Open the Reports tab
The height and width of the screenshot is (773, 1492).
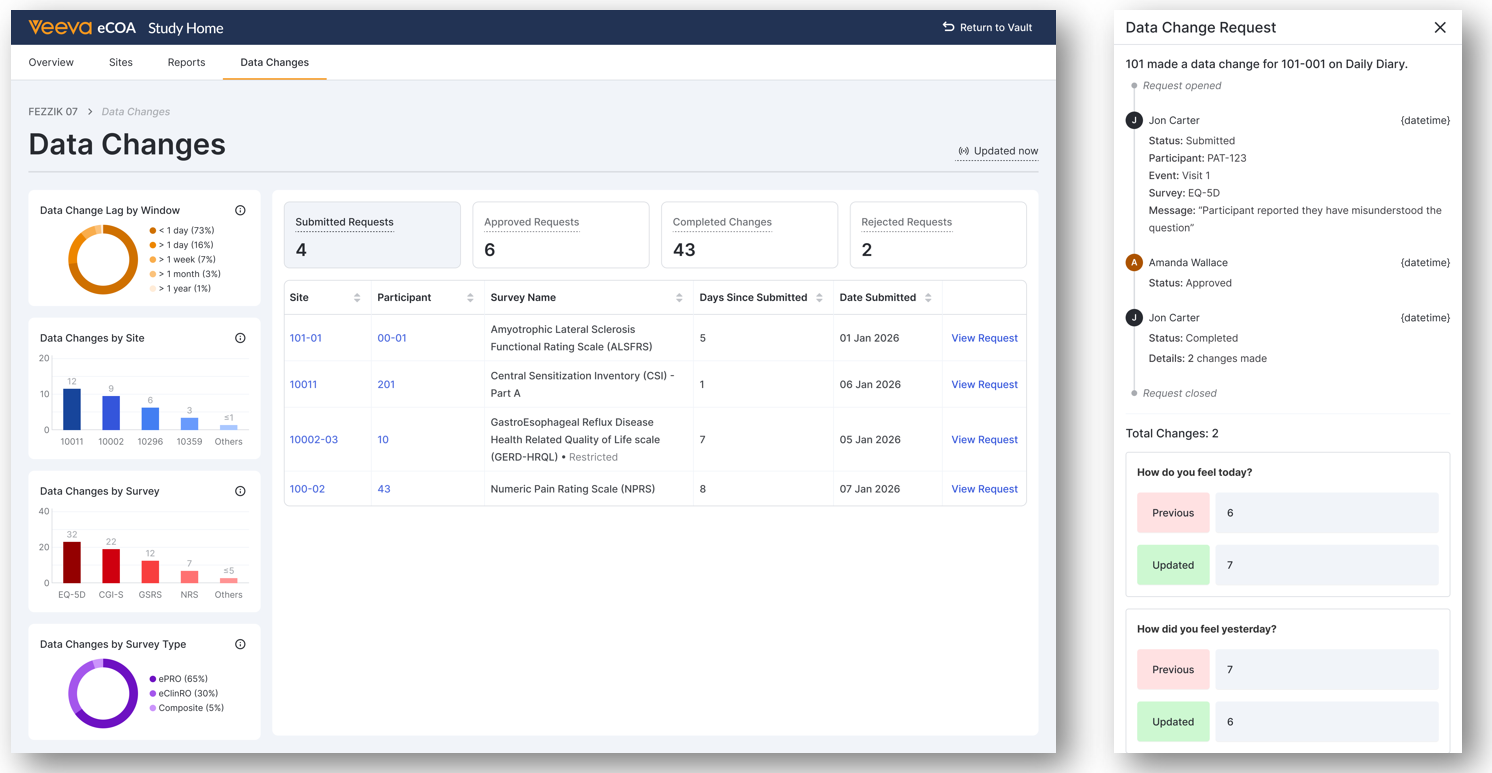[x=186, y=62]
